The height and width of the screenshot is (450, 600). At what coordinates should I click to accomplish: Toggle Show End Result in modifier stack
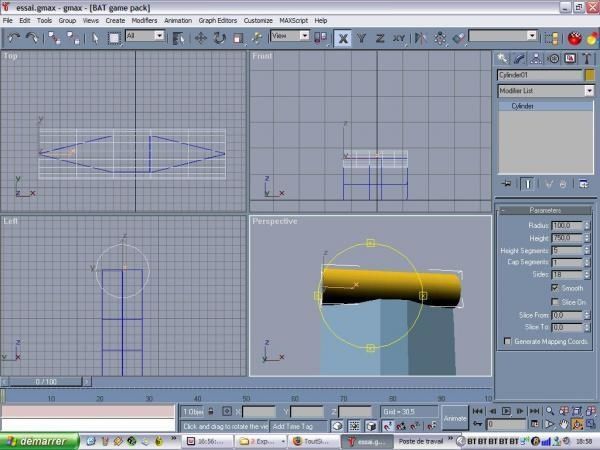pyautogui.click(x=527, y=184)
